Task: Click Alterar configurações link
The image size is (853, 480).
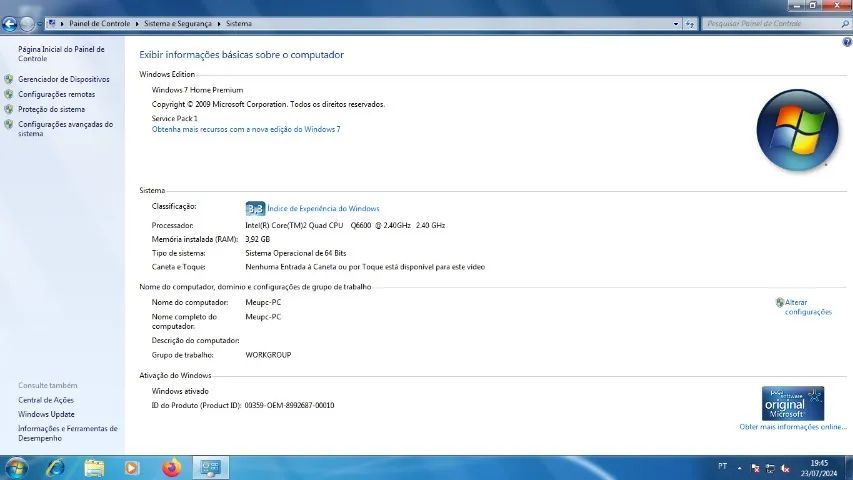Action: pyautogui.click(x=808, y=307)
